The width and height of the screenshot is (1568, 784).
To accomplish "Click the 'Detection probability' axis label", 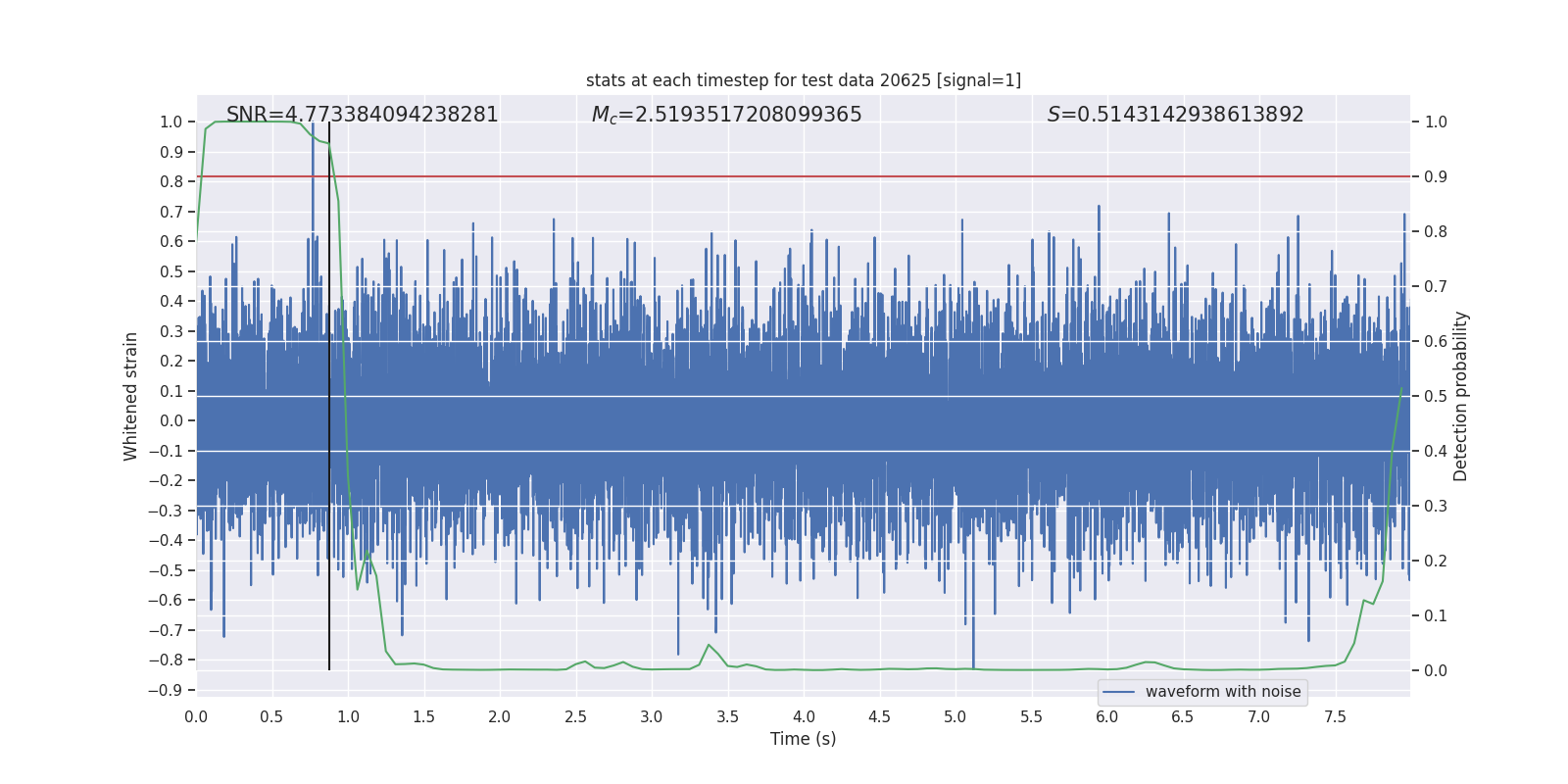I will (x=1460, y=396).
